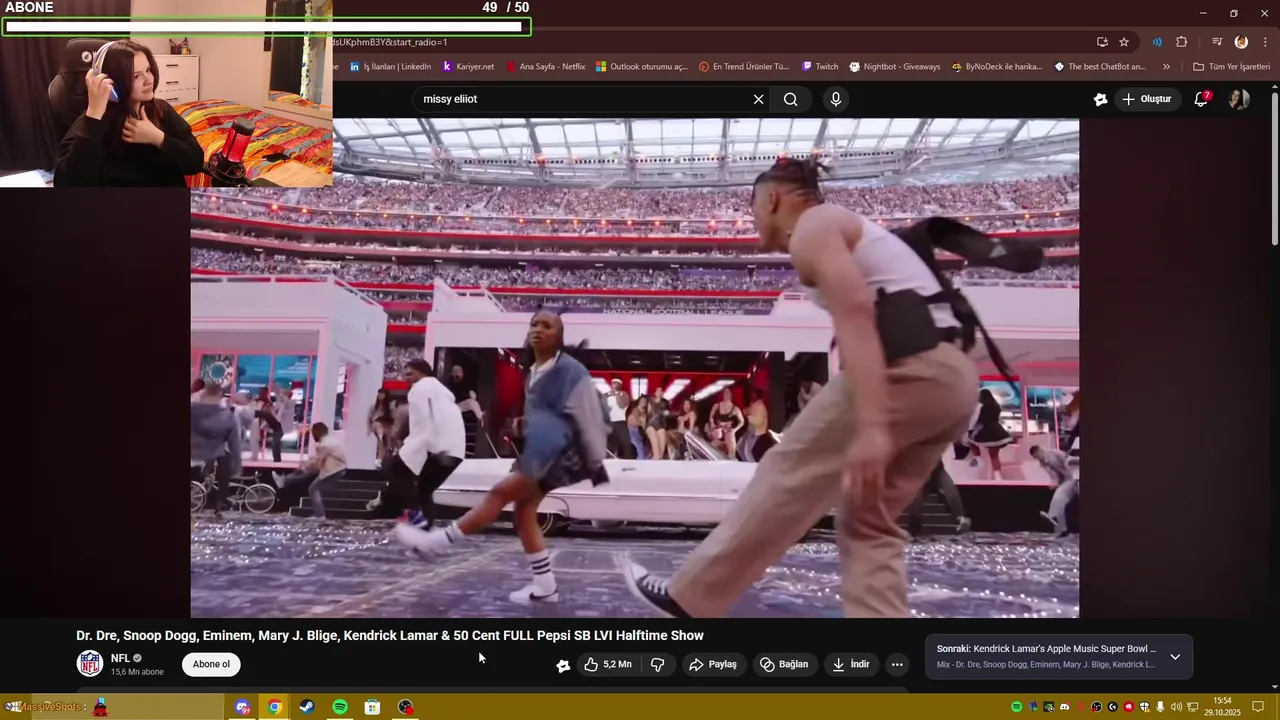Open the En Trend Ürünler bookmark
Image resolution: width=1280 pixels, height=720 pixels.
point(744,67)
